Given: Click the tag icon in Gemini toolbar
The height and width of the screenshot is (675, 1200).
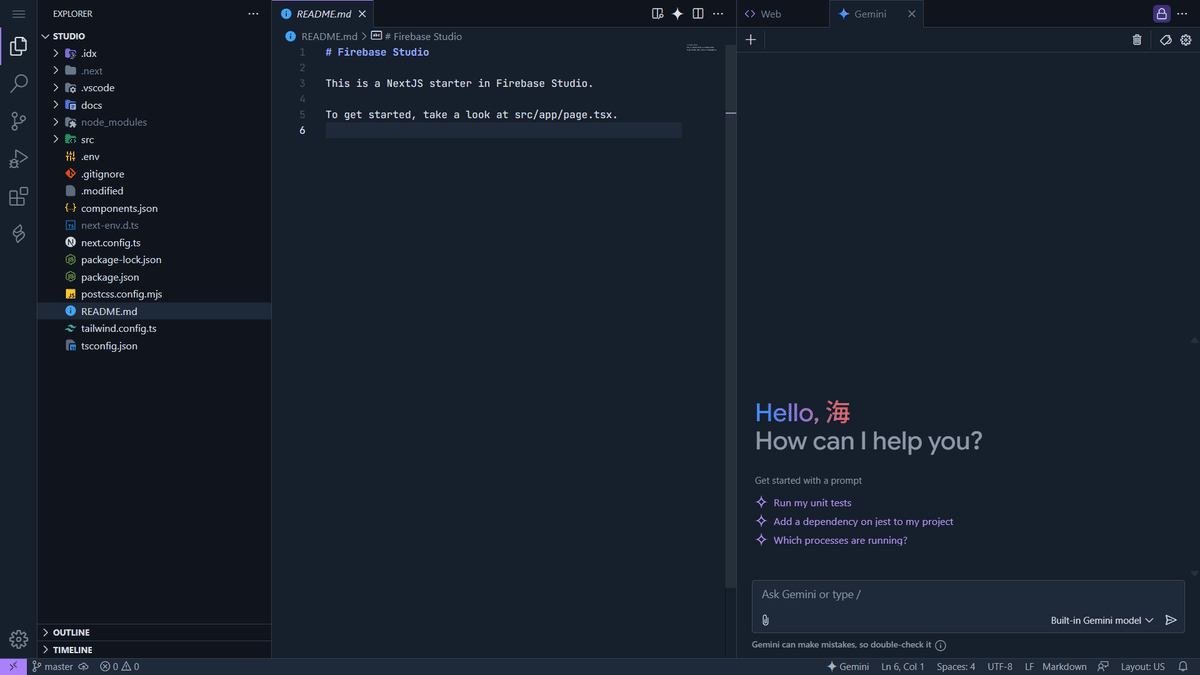Looking at the screenshot, I should coord(1166,40).
